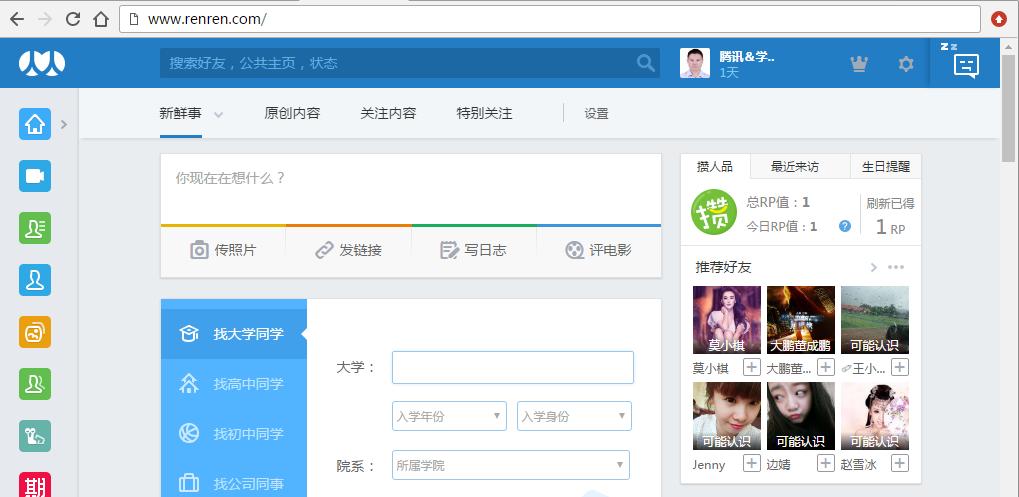Open the 设置 link
The width and height of the screenshot is (1019, 497).
pos(597,114)
